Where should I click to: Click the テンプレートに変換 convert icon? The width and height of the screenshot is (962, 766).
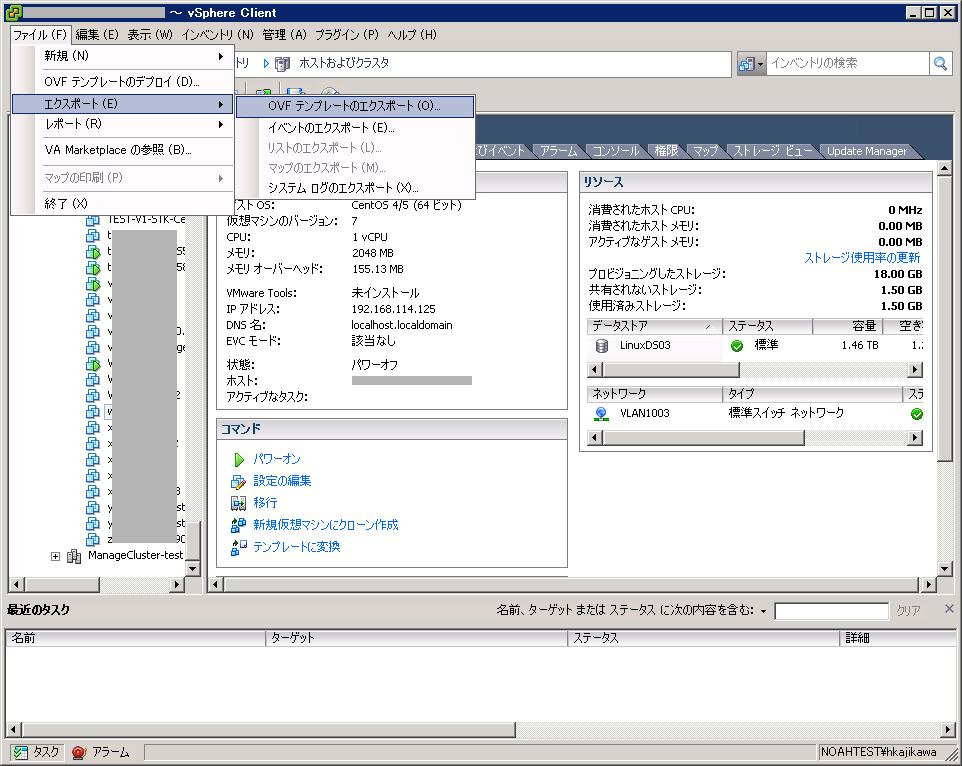[x=238, y=548]
